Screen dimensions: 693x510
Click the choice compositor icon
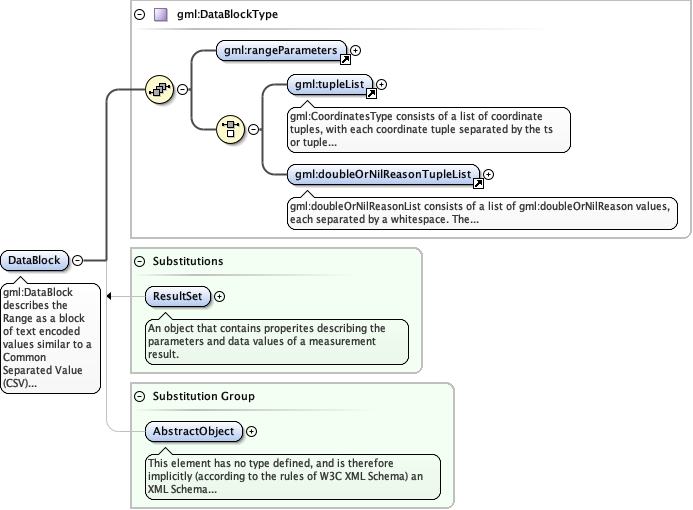point(231,128)
